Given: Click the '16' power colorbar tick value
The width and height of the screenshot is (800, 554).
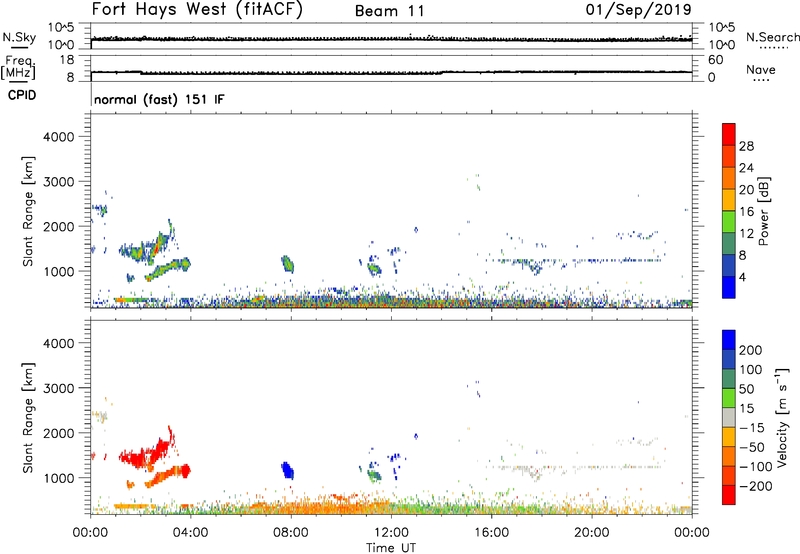Looking at the screenshot, I should point(746,212).
